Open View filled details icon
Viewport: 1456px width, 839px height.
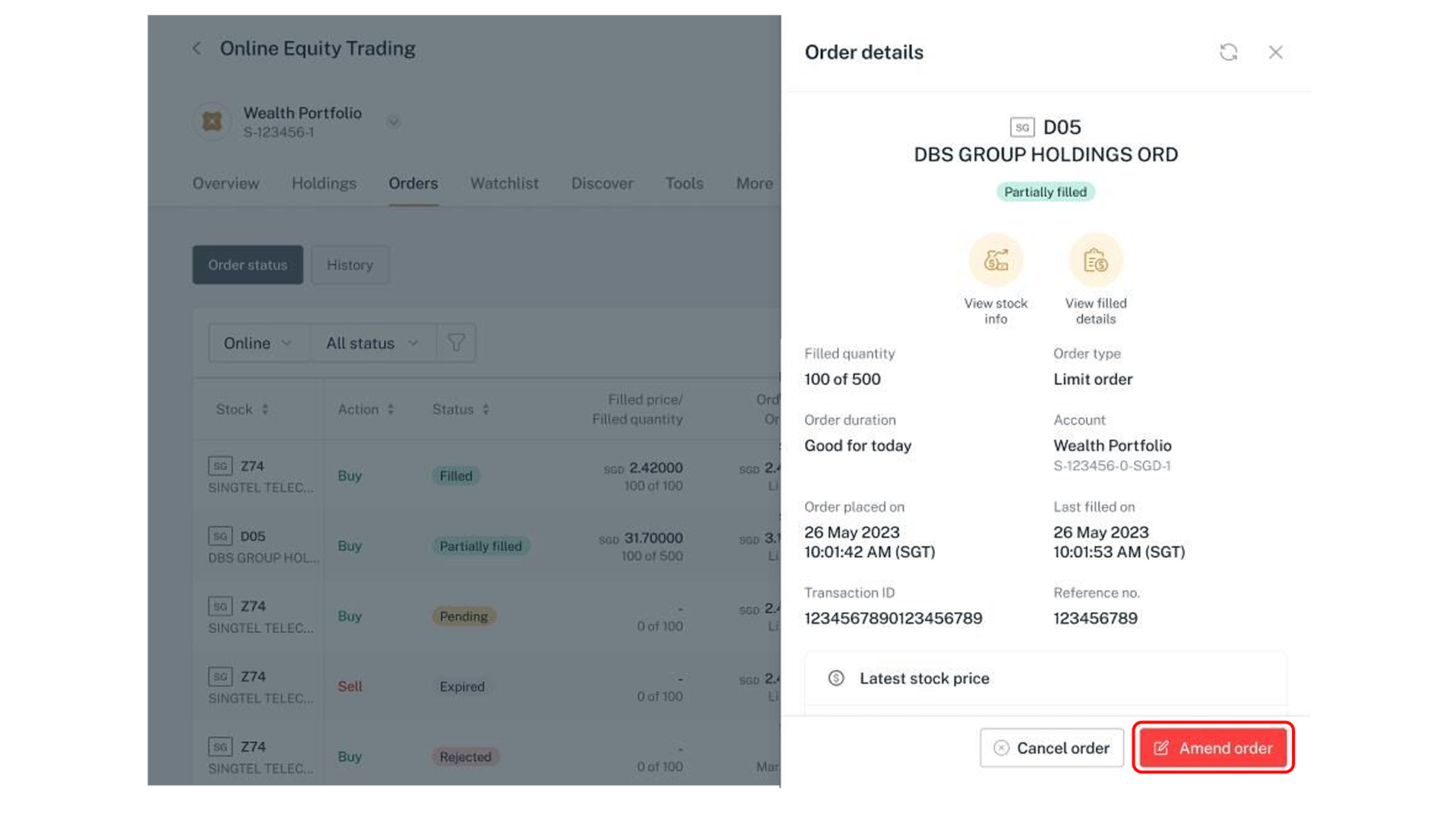coord(1095,260)
